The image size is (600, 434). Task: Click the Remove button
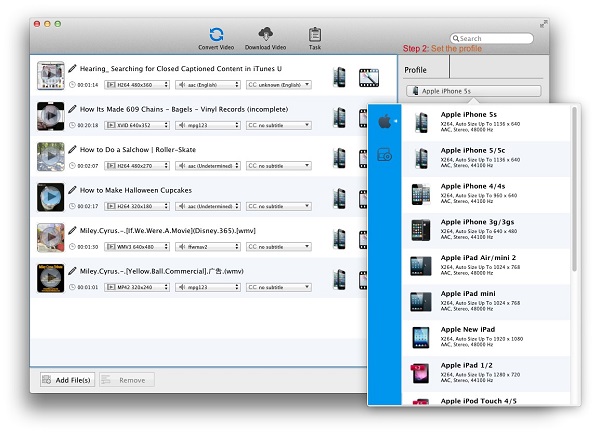pyautogui.click(x=127, y=380)
